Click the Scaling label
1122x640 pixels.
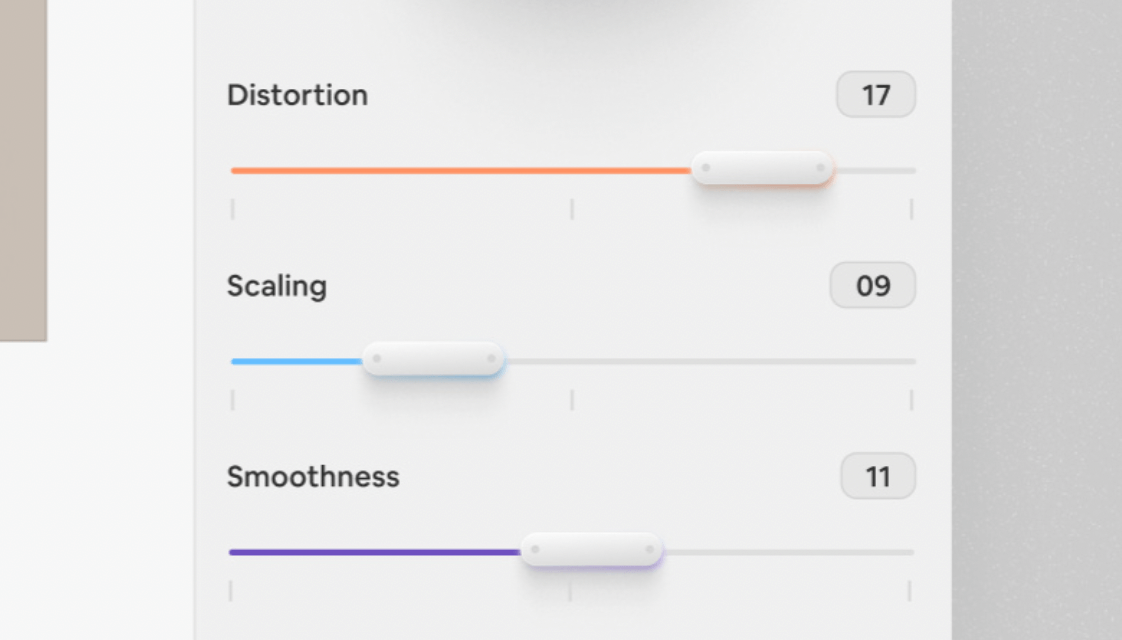(277, 286)
